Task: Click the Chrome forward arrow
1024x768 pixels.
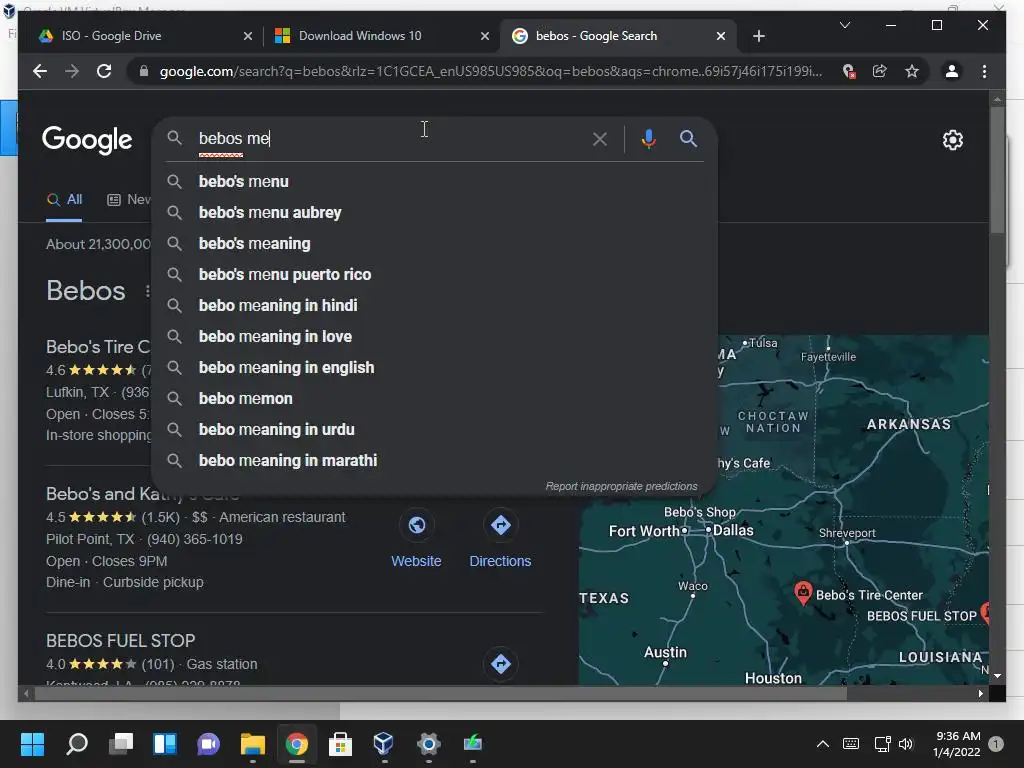Action: click(x=72, y=71)
